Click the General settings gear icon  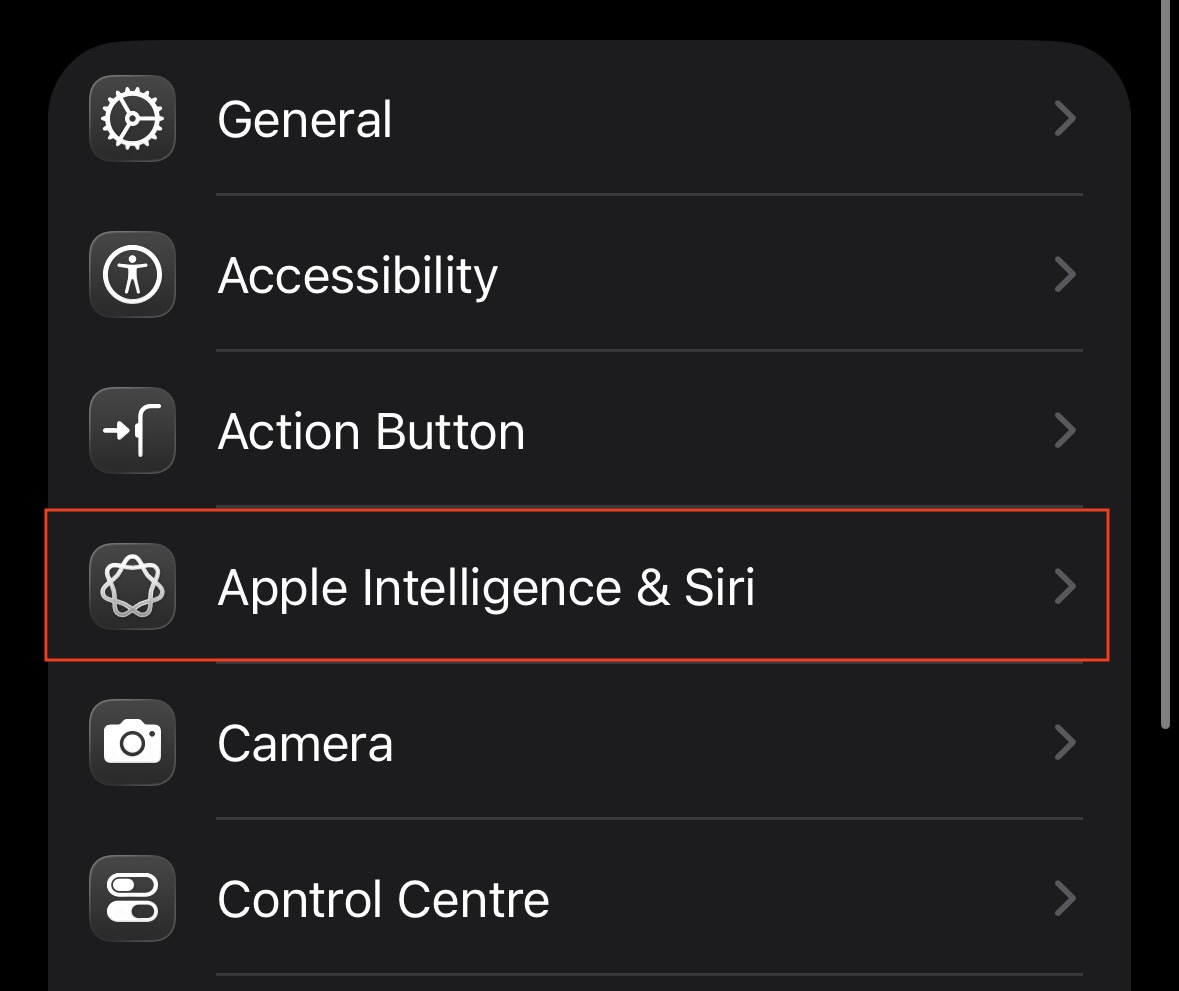pyautogui.click(x=132, y=118)
